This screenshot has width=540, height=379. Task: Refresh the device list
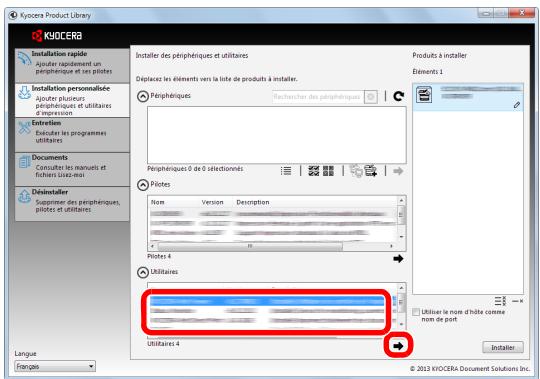coord(398,96)
